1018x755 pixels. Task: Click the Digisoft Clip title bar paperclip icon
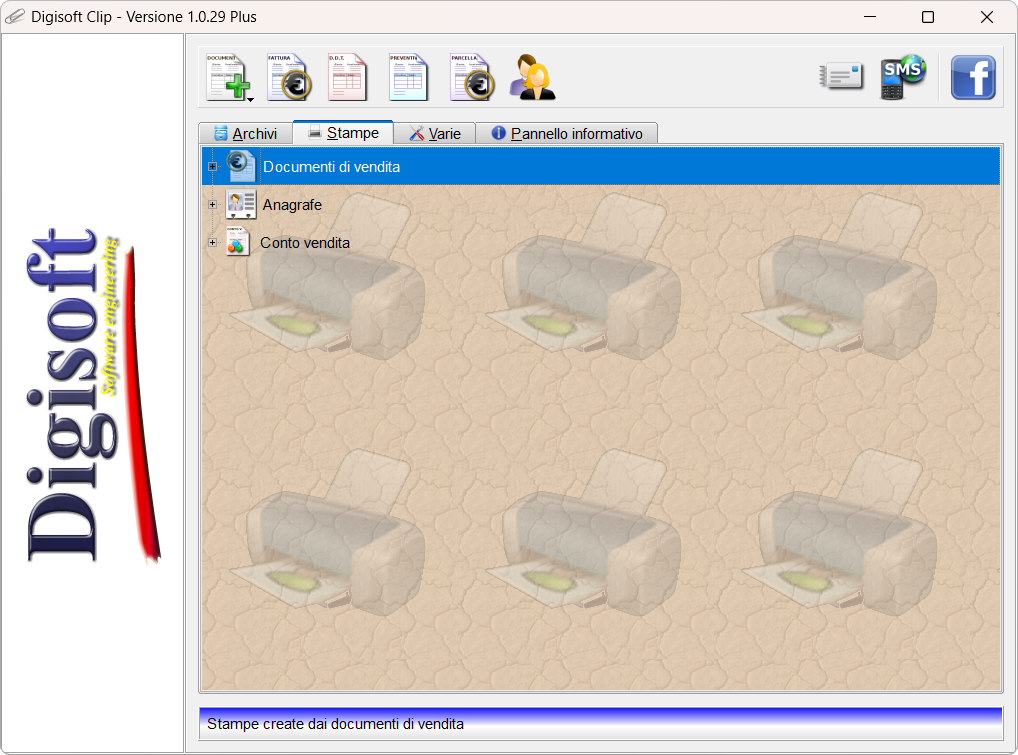15,17
